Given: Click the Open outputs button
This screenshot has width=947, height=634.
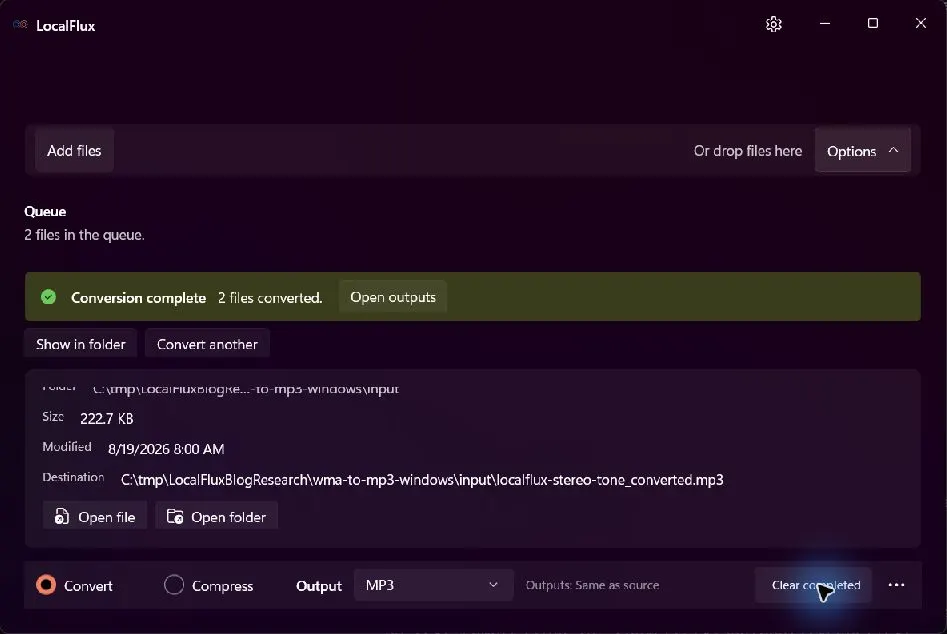Looking at the screenshot, I should [x=393, y=297].
